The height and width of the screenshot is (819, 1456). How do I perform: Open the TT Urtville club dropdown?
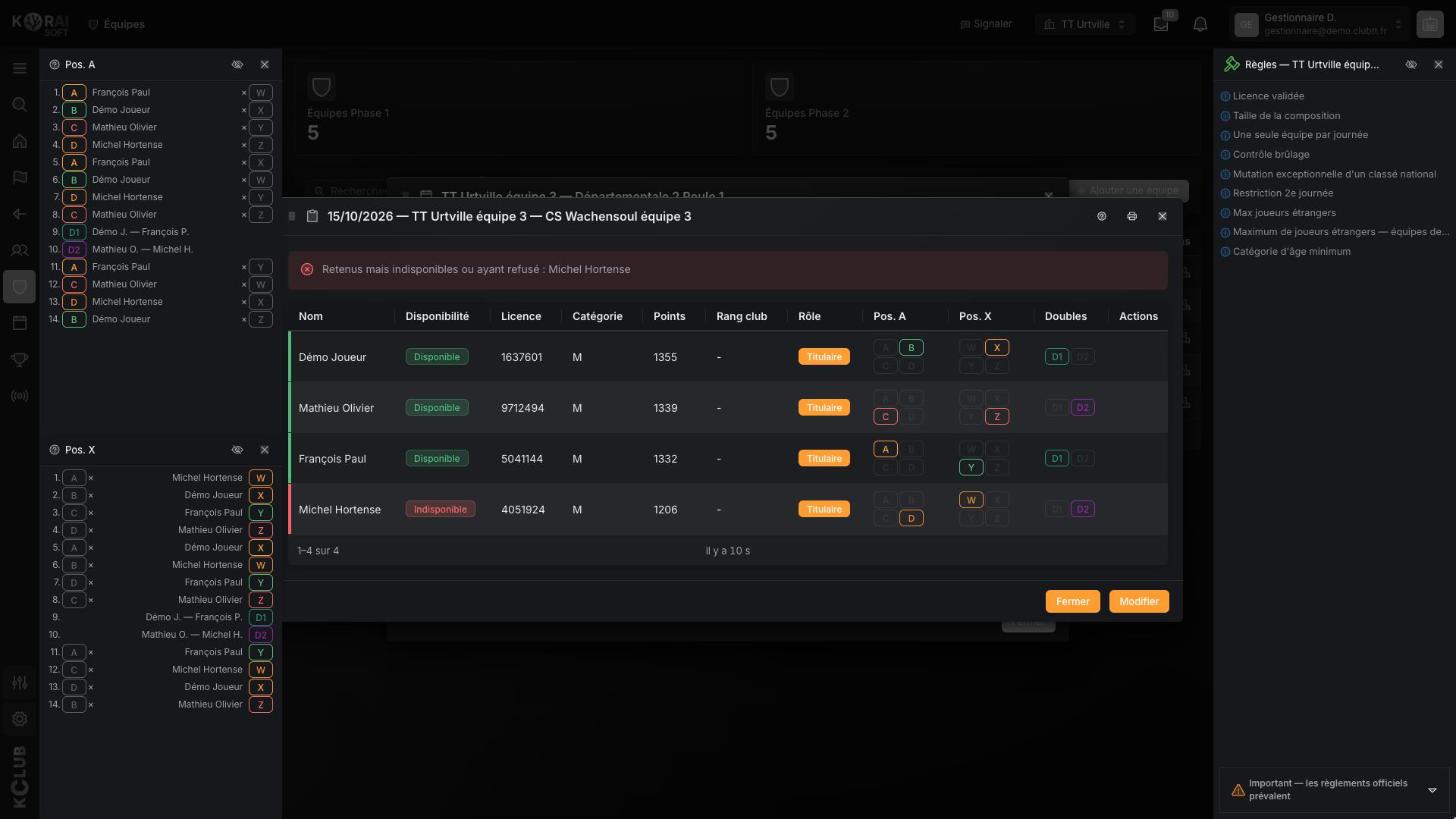[1085, 24]
